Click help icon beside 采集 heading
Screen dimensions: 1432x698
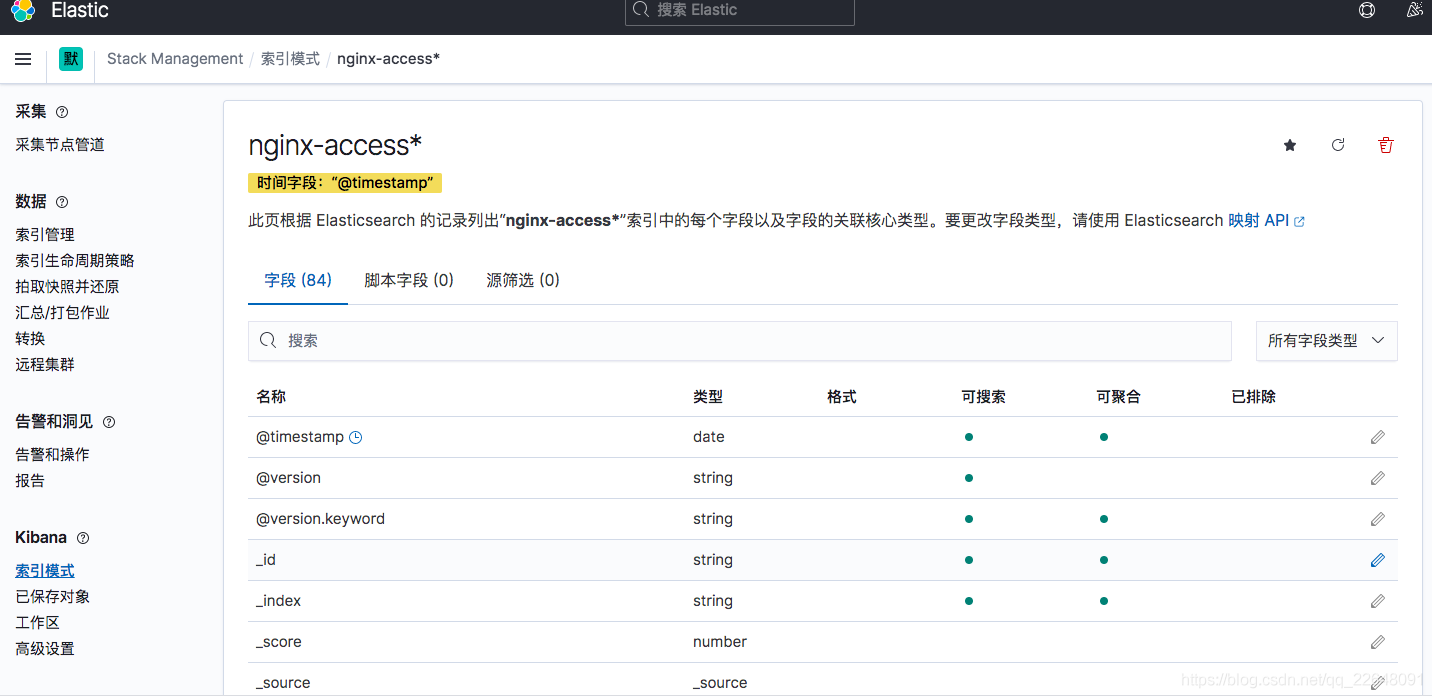click(62, 112)
